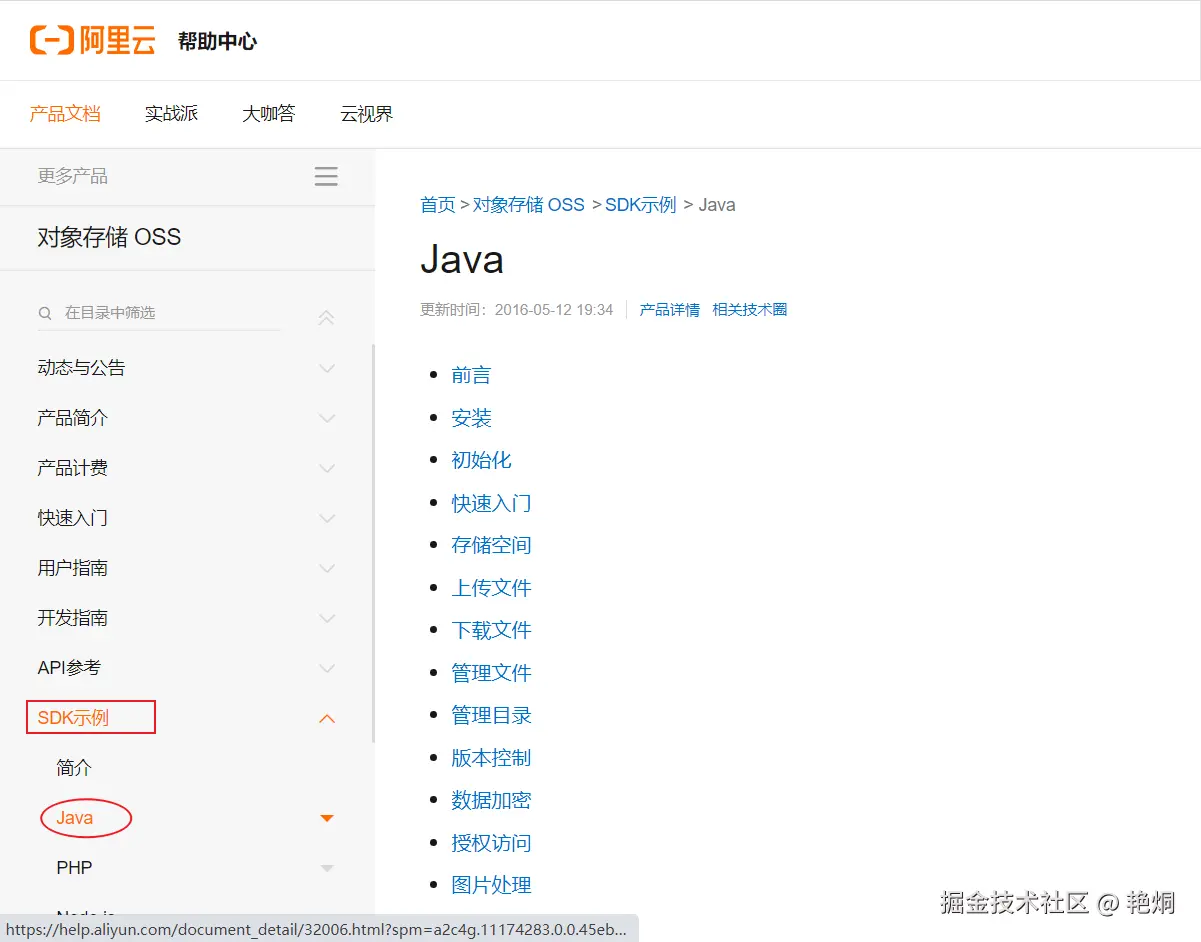The height and width of the screenshot is (942, 1201).
Task: Click 首页 in the breadcrumb
Action: [x=438, y=205]
